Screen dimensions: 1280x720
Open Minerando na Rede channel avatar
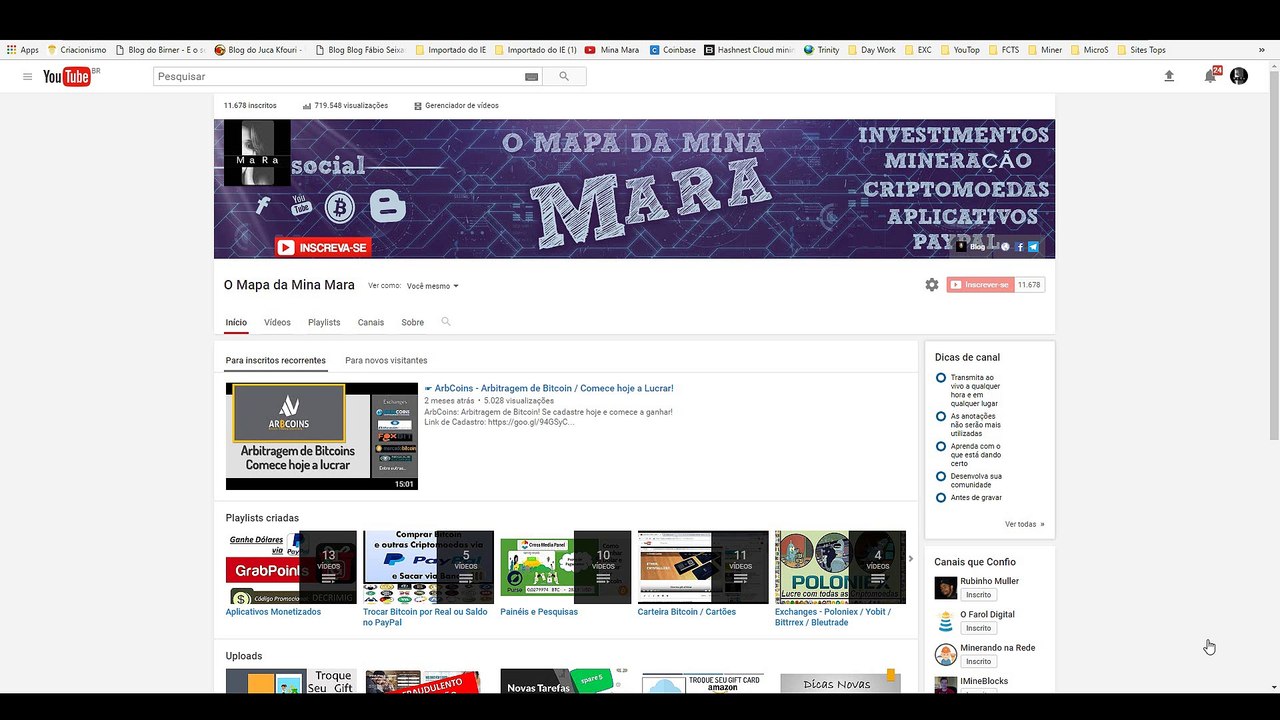click(x=945, y=655)
